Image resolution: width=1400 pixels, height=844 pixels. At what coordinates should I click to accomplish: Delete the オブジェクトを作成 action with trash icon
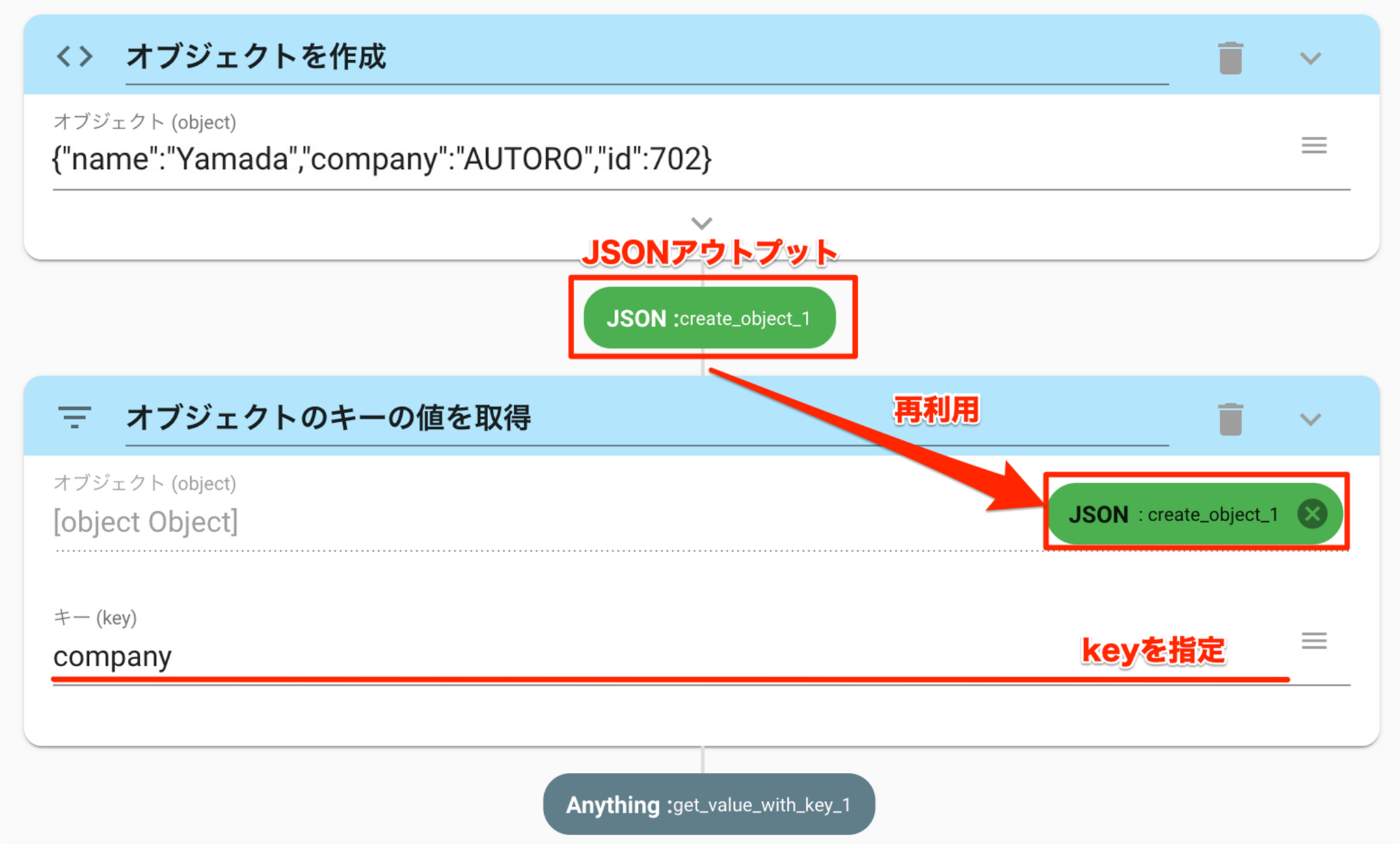click(x=1230, y=57)
